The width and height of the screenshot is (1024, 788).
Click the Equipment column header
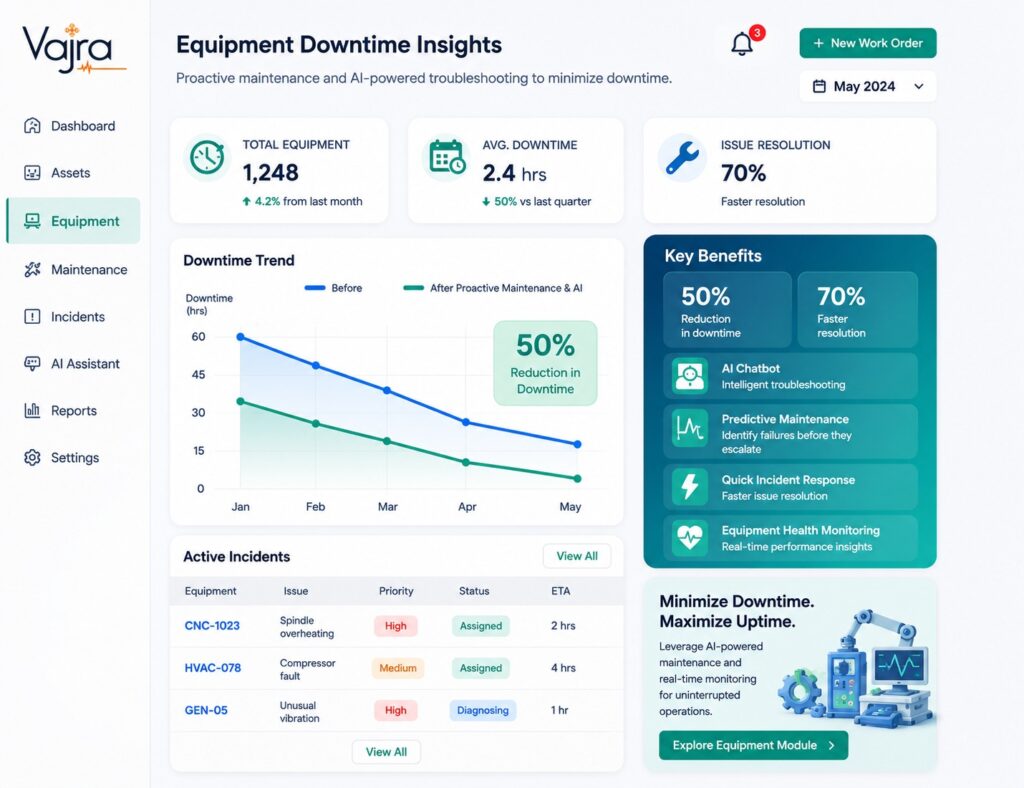(x=210, y=591)
